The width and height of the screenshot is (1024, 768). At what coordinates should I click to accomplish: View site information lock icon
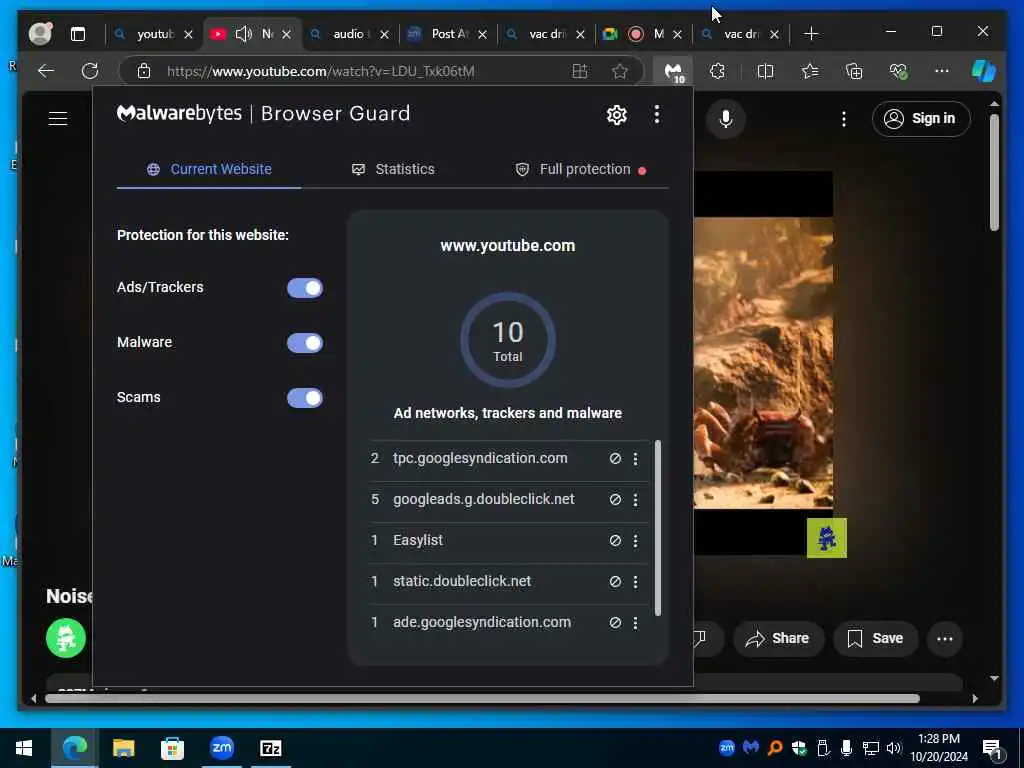tap(144, 71)
